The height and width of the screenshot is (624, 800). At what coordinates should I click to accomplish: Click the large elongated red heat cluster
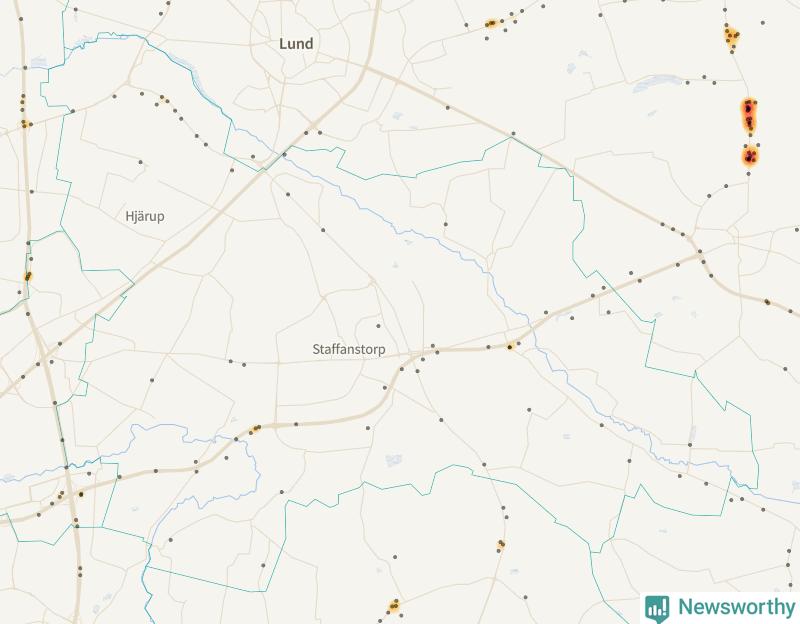click(749, 117)
